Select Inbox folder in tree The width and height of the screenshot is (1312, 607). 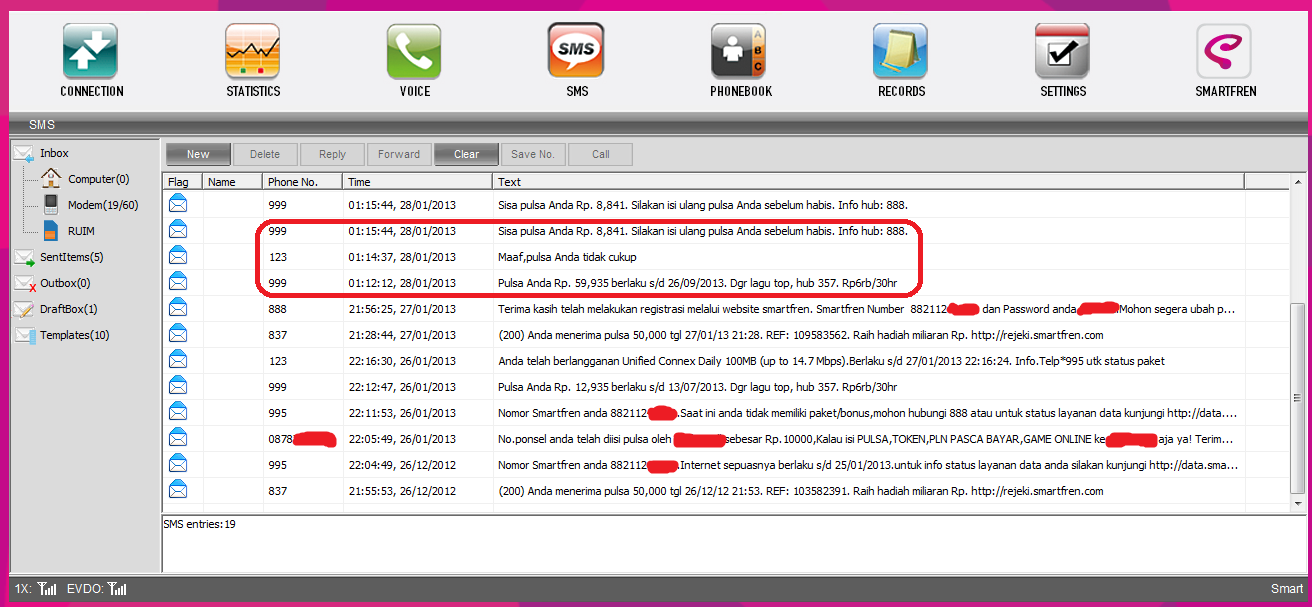tap(55, 153)
